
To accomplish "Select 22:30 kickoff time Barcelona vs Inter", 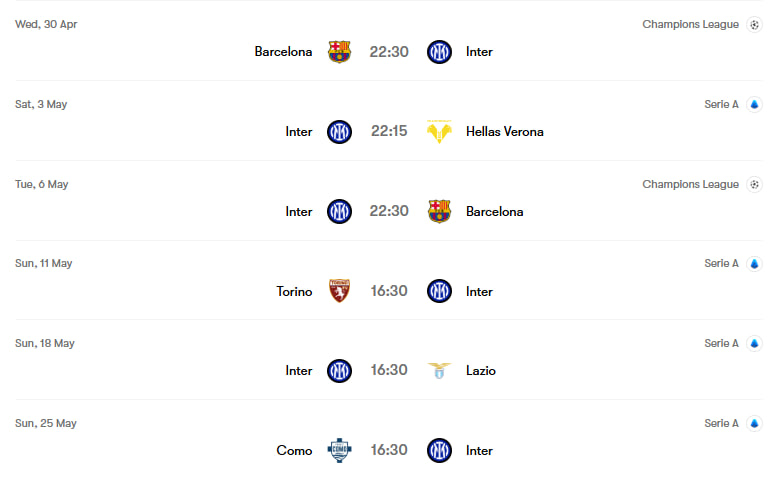I will coord(389,51).
